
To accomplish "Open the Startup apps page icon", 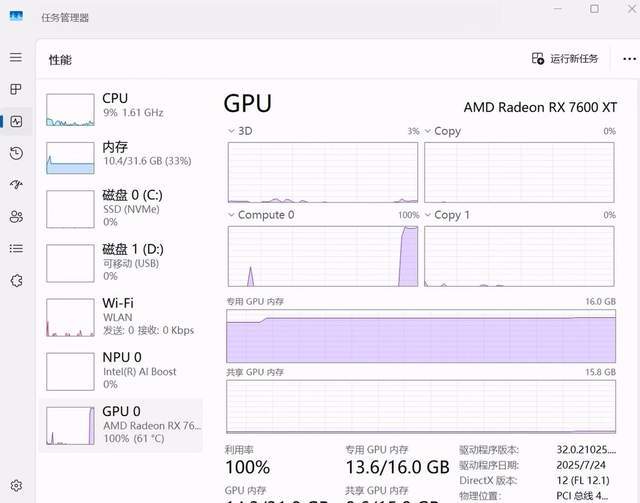I will tap(16, 185).
